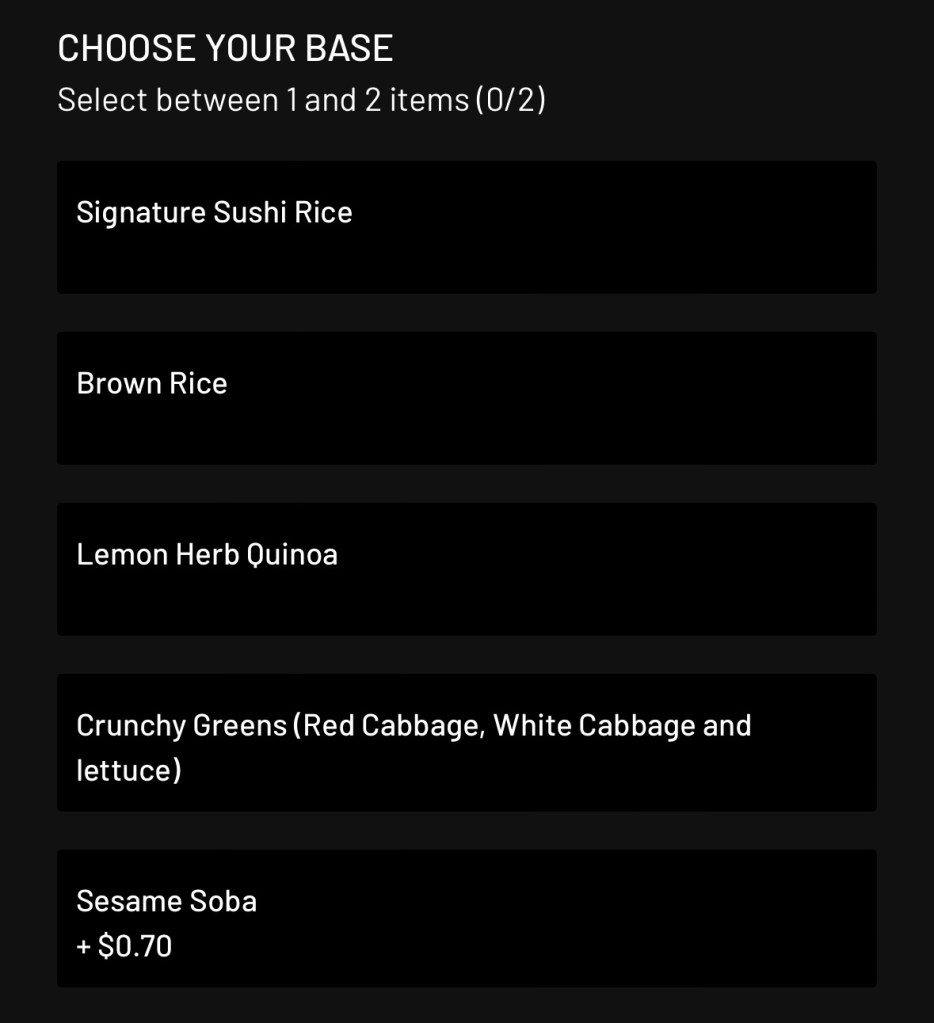Image resolution: width=934 pixels, height=1023 pixels.
Task: Click the "Select between 1 and 2 items" text
Action: point(263,100)
